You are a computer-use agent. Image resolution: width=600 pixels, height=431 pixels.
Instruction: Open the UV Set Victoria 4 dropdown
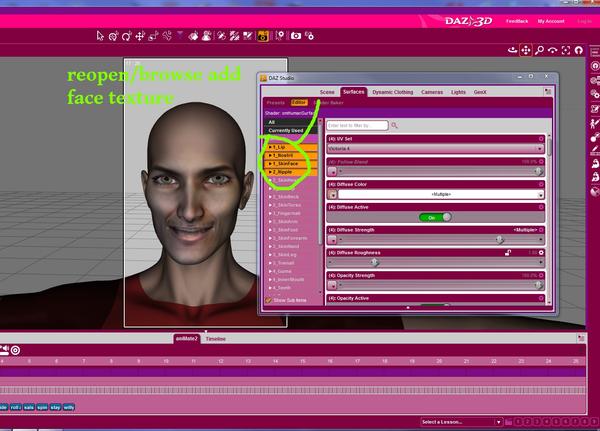[435, 149]
